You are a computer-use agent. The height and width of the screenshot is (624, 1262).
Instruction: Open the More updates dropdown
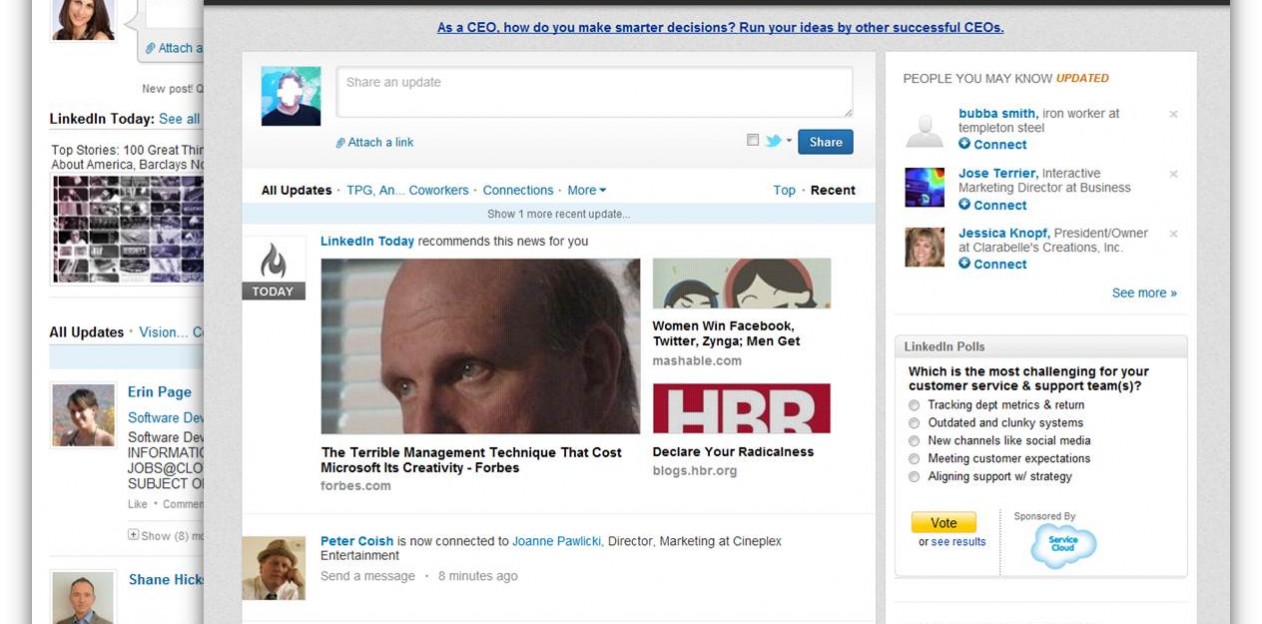click(x=586, y=190)
